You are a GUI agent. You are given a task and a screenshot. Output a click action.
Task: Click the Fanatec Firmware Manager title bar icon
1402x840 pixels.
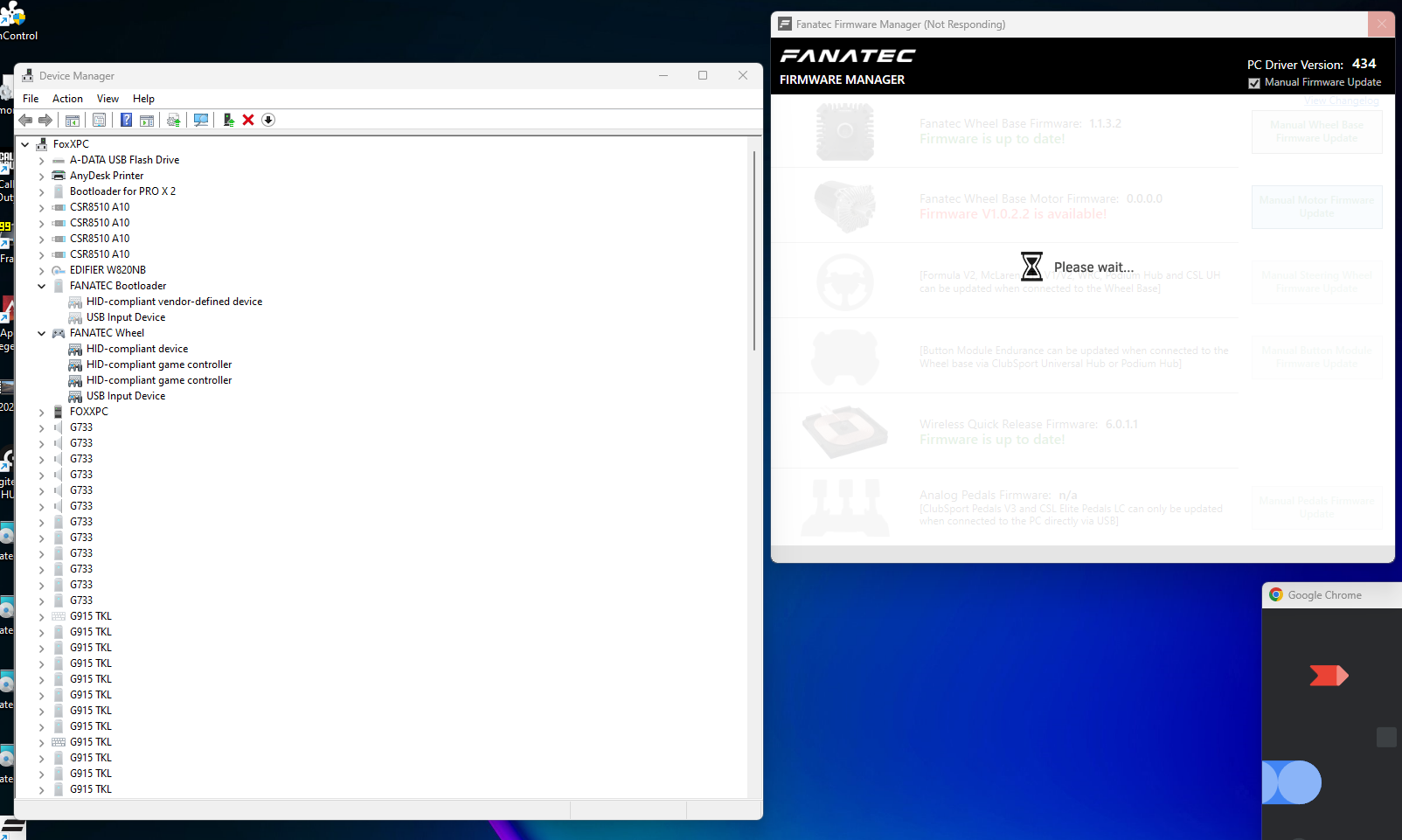tap(784, 24)
